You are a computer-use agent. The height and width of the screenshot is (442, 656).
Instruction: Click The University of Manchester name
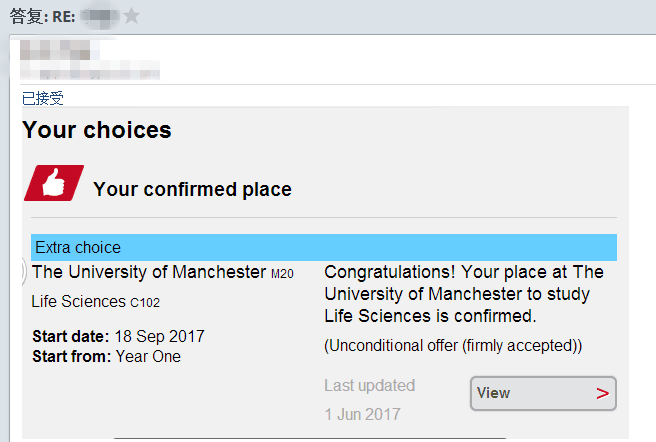pos(149,272)
